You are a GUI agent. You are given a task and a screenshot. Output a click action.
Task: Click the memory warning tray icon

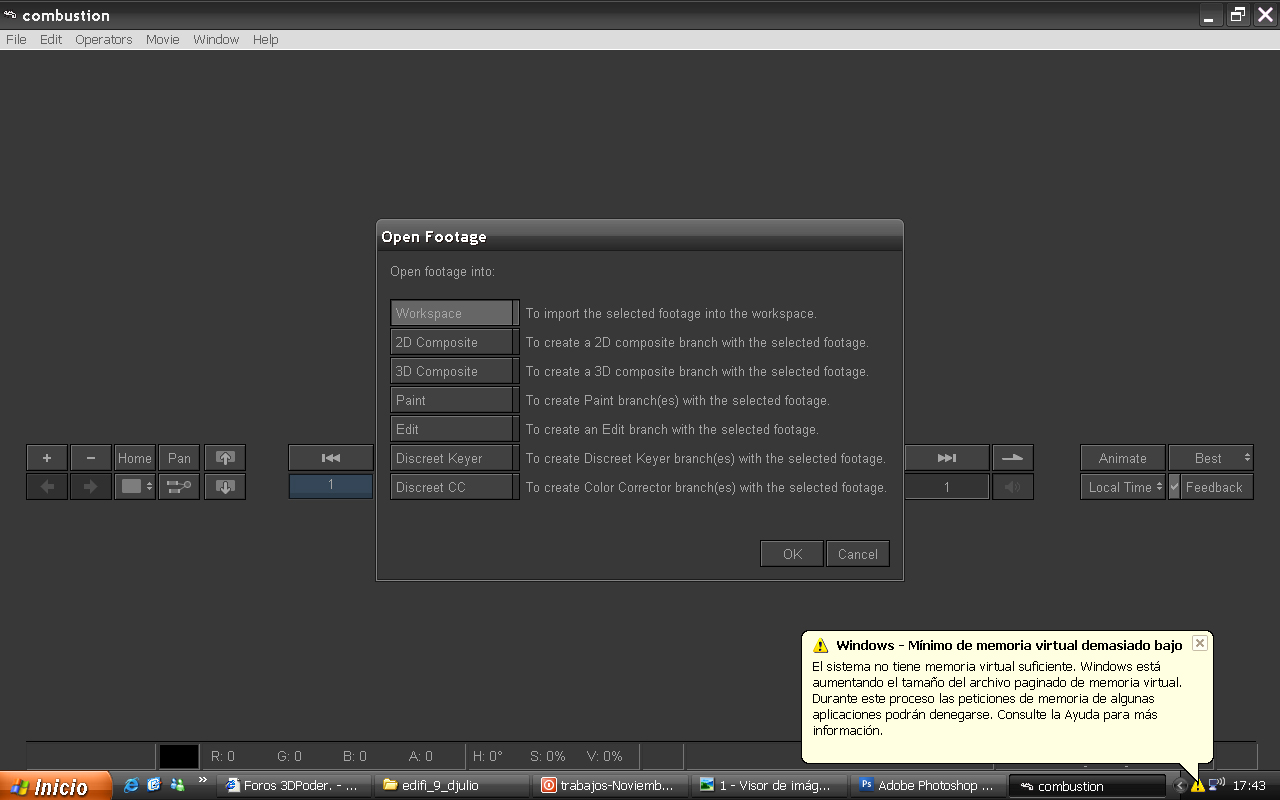(x=1198, y=786)
